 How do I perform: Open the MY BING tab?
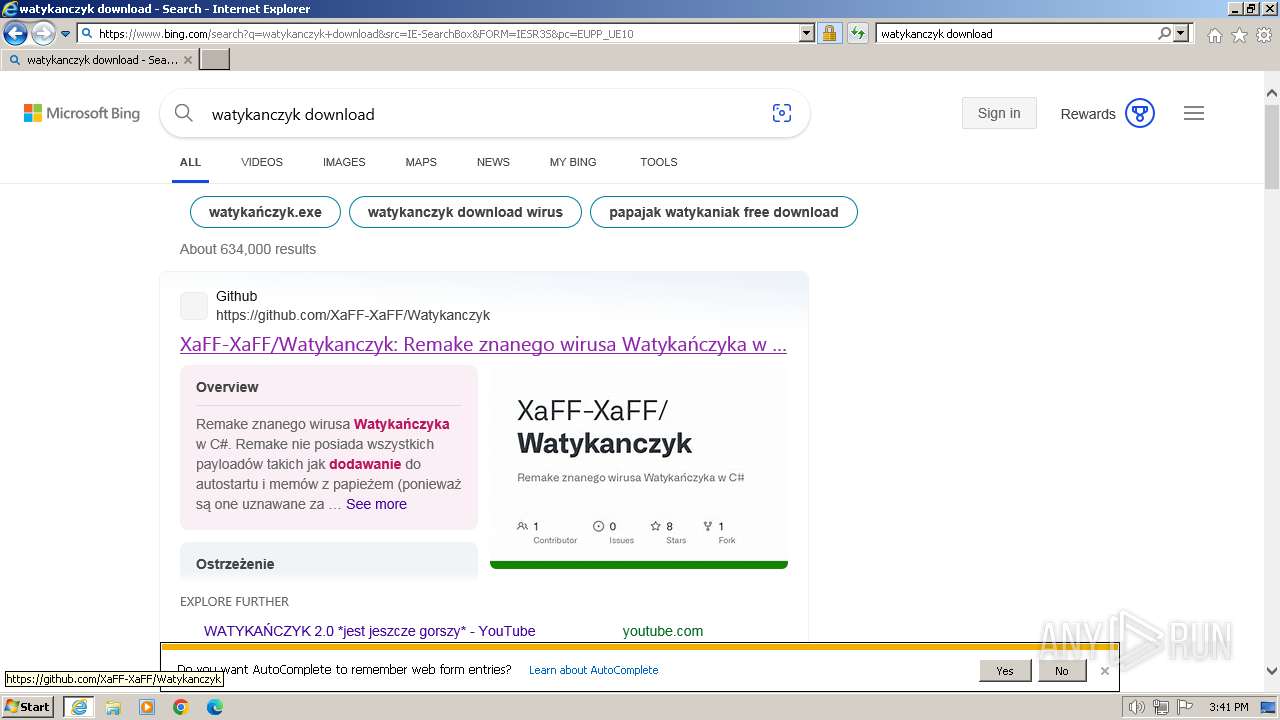pyautogui.click(x=573, y=162)
